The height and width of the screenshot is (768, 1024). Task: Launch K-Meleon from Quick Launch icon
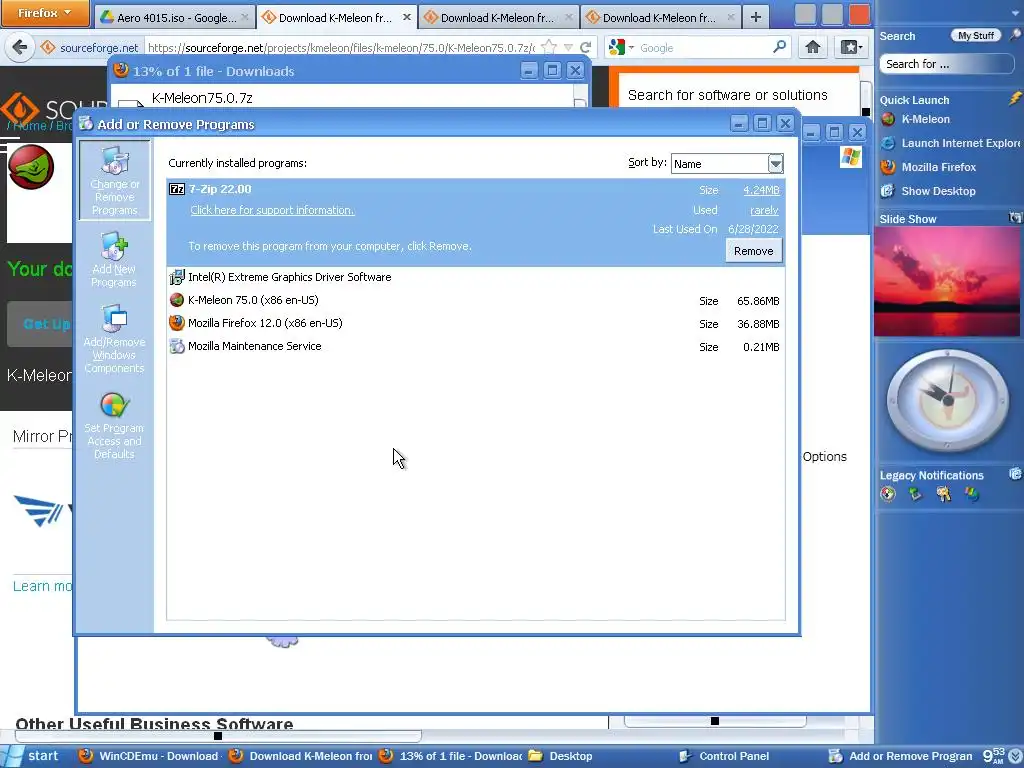pos(888,120)
